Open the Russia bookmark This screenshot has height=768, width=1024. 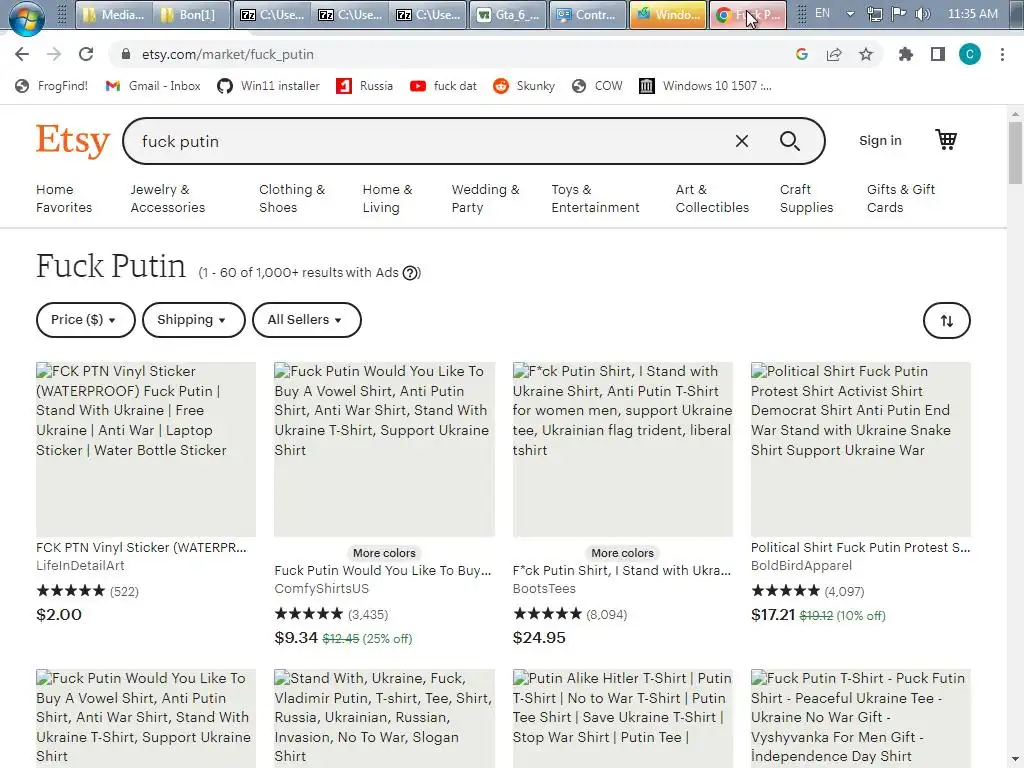[364, 86]
